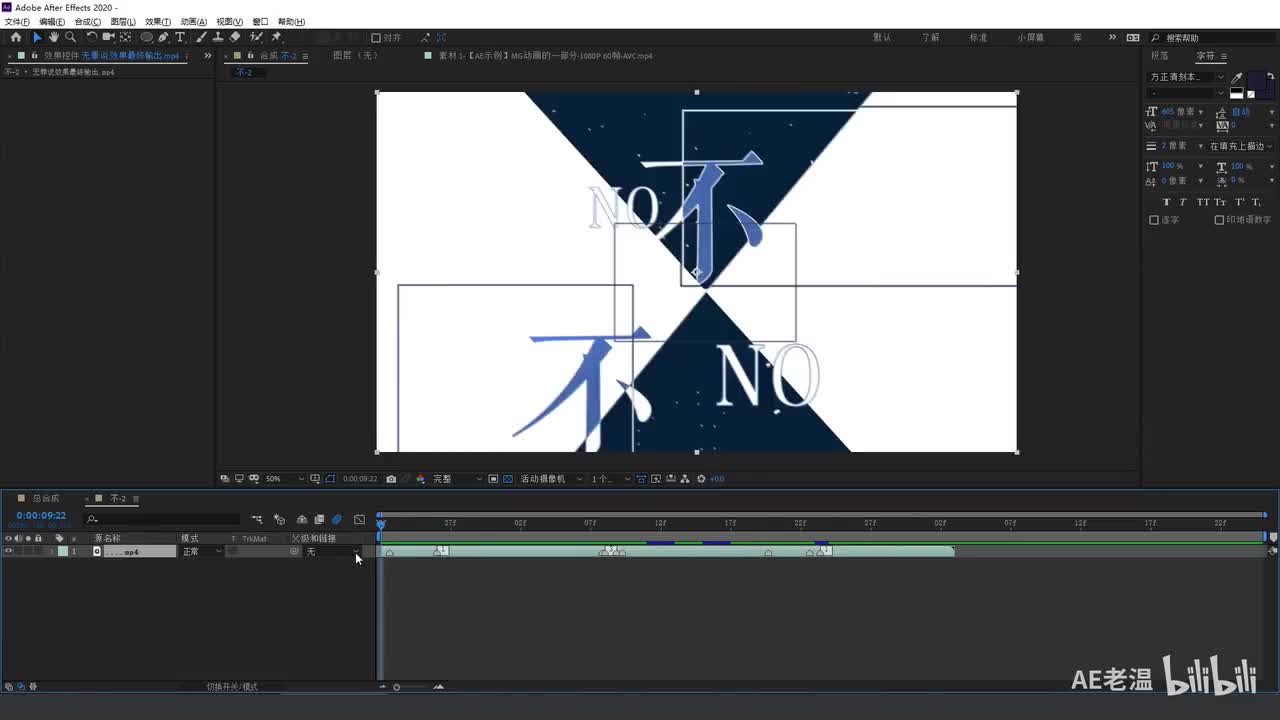The image size is (1280, 720).
Task: Take a snapshot with the camera icon
Action: pyautogui.click(x=391, y=479)
